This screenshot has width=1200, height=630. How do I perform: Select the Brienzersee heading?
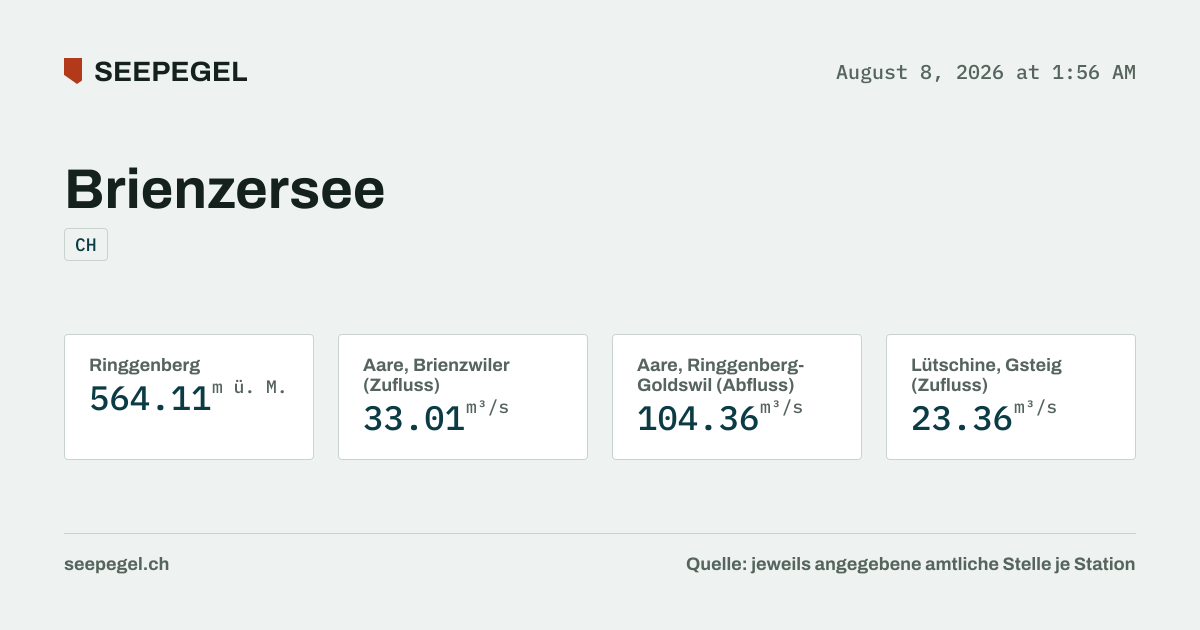point(225,188)
